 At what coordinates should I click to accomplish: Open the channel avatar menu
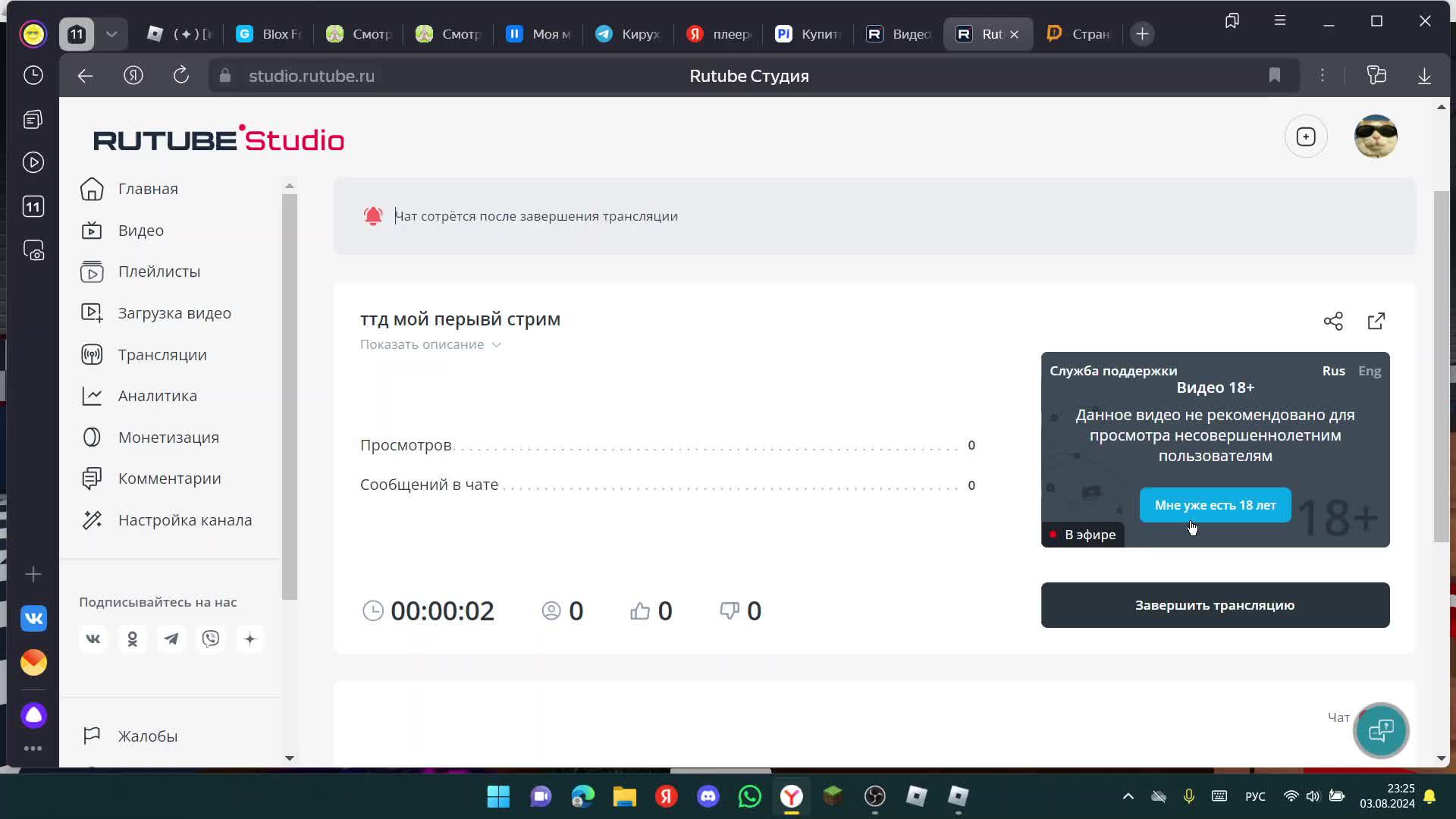click(1376, 136)
